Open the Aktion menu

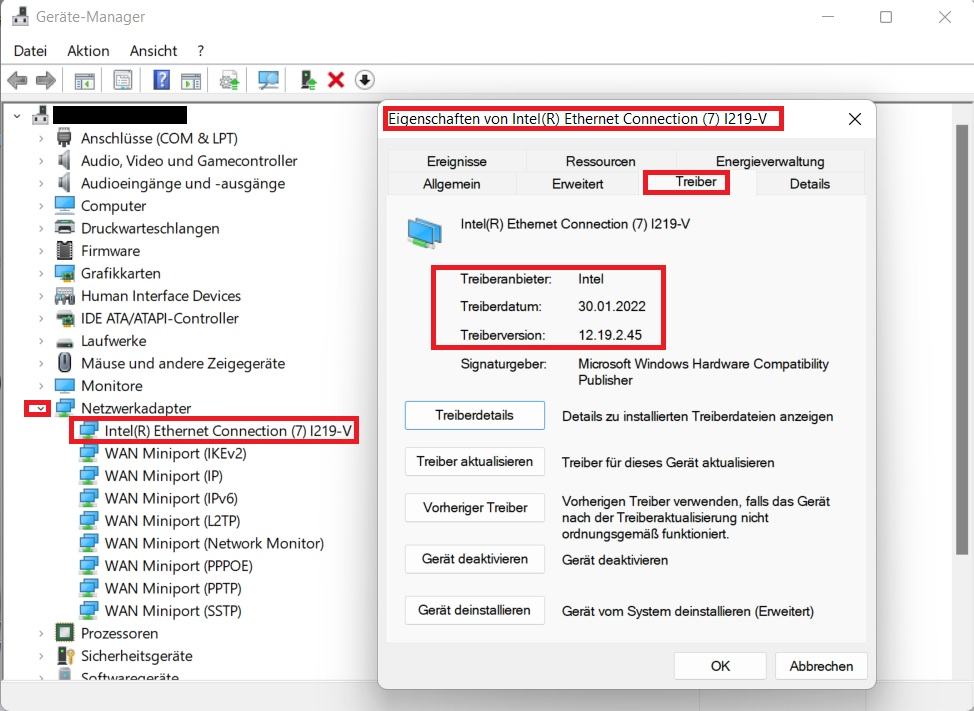point(88,51)
